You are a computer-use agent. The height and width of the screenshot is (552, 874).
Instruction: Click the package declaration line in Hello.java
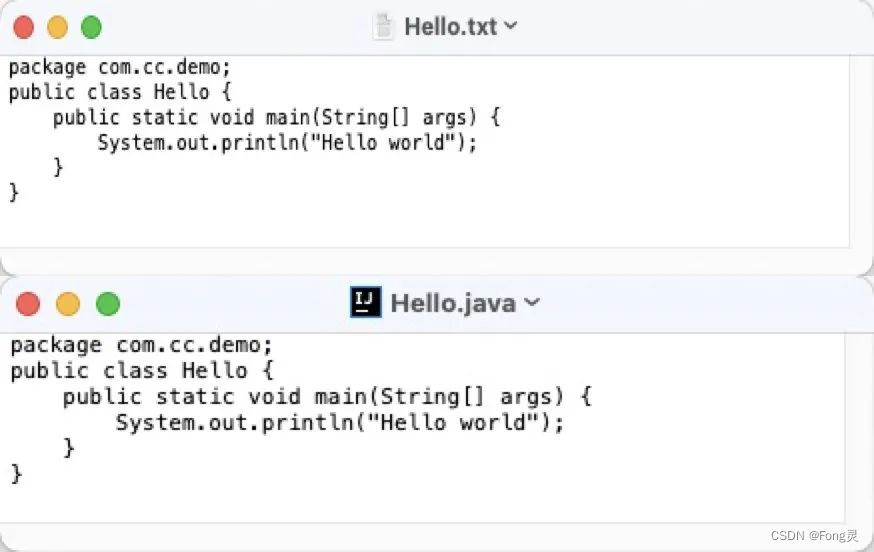pyautogui.click(x=141, y=345)
